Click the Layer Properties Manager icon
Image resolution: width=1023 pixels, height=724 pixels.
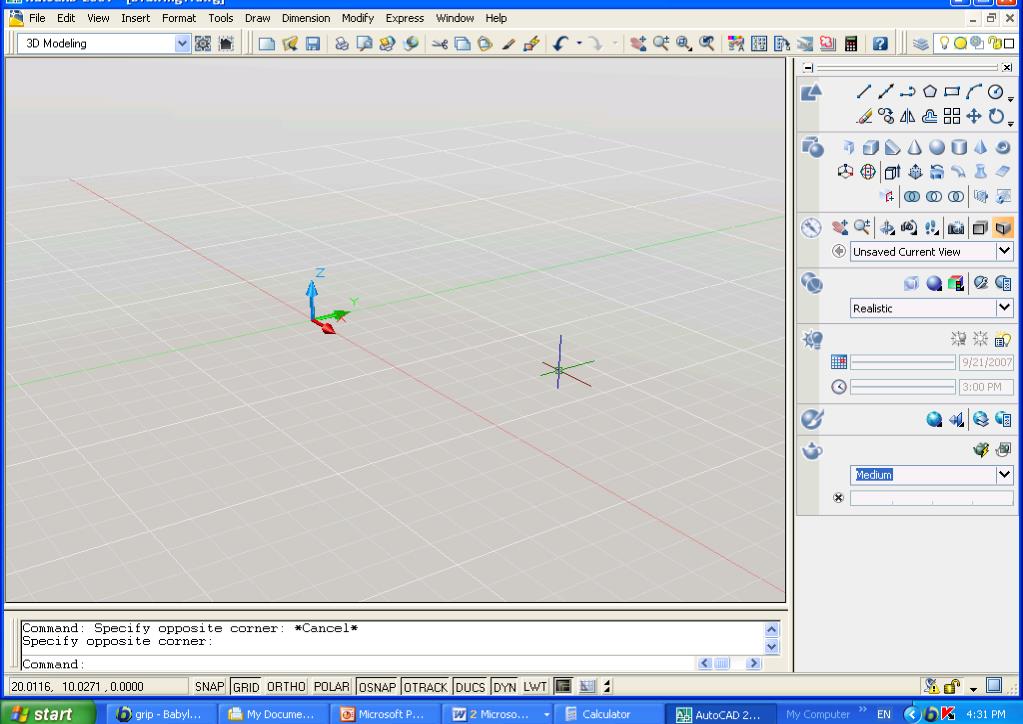pyautogui.click(x=921, y=44)
